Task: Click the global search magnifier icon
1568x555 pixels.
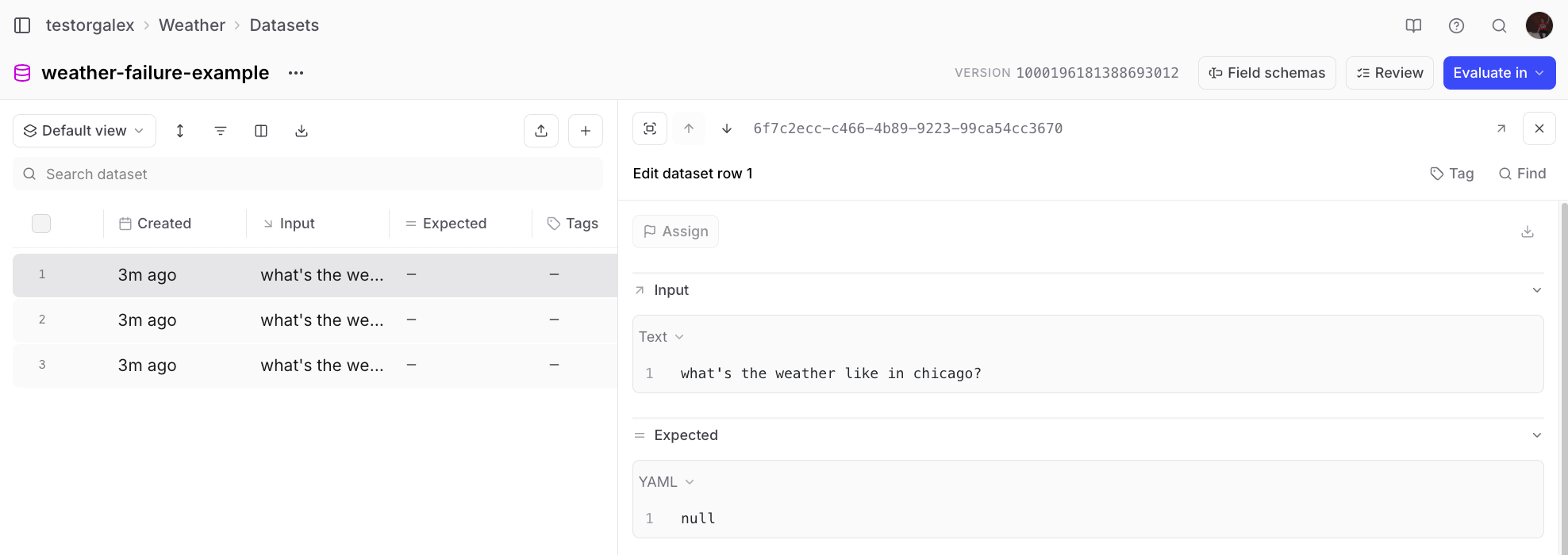Action: pyautogui.click(x=1499, y=25)
